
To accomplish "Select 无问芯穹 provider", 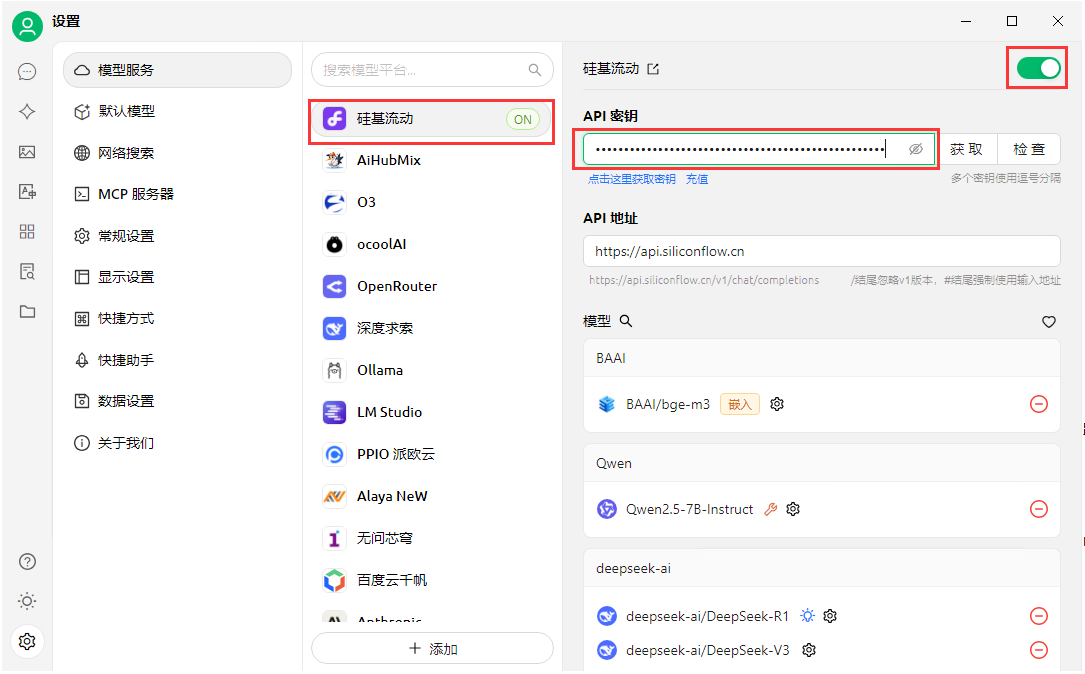I will click(x=432, y=538).
